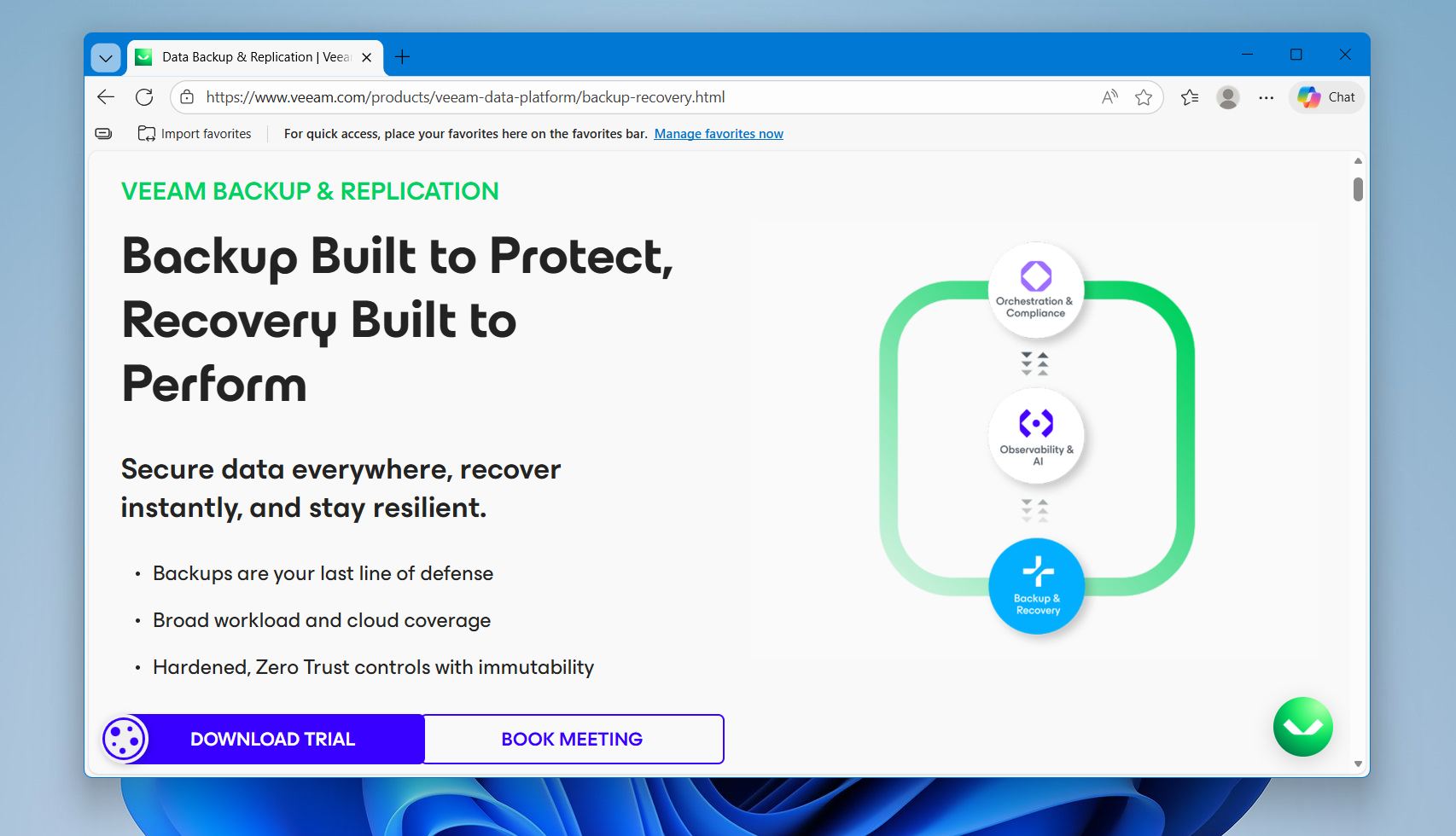Open the tab search dropdown
Viewport: 1456px width, 836px height.
104,57
